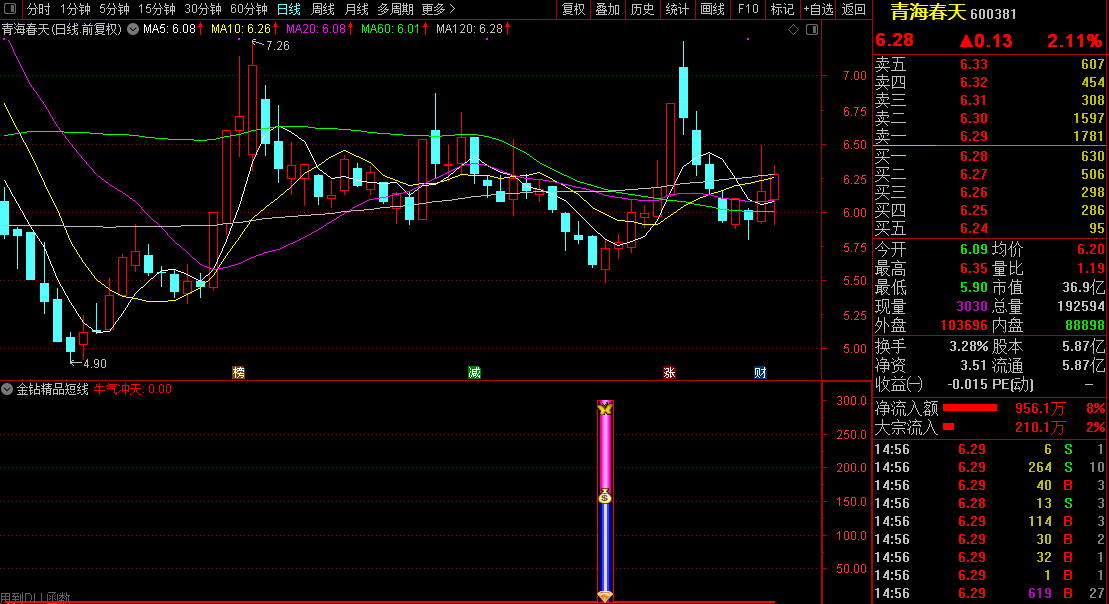Click the red 涨 marker icon
This screenshot has height=604, width=1109.
pos(669,373)
